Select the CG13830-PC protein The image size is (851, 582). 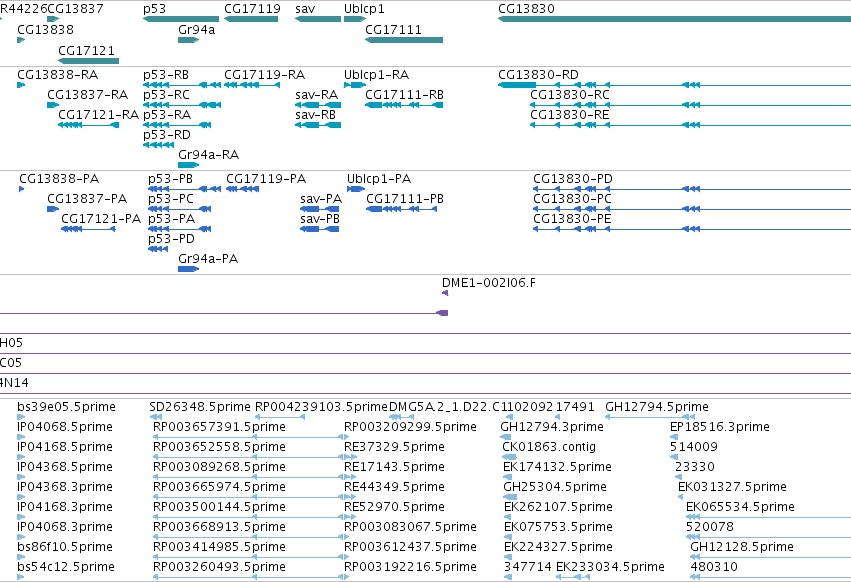tap(692, 209)
